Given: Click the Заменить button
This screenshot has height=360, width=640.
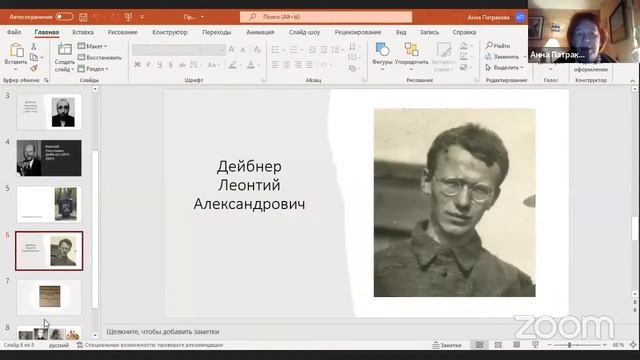Looking at the screenshot, I should (x=502, y=57).
